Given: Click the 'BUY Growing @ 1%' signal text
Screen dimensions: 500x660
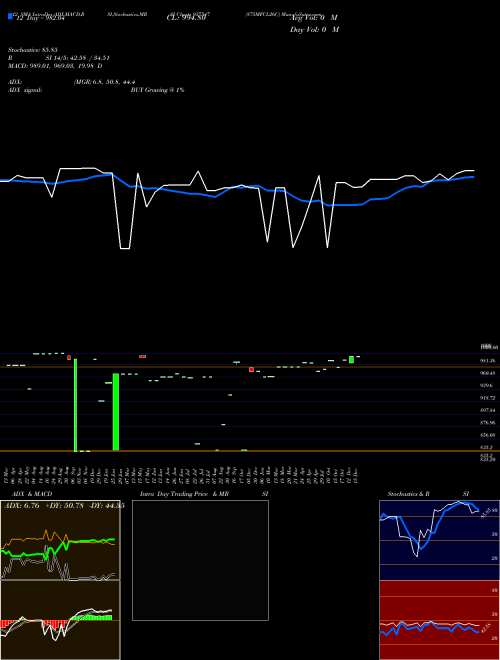Looking at the screenshot, I should click(x=157, y=90).
